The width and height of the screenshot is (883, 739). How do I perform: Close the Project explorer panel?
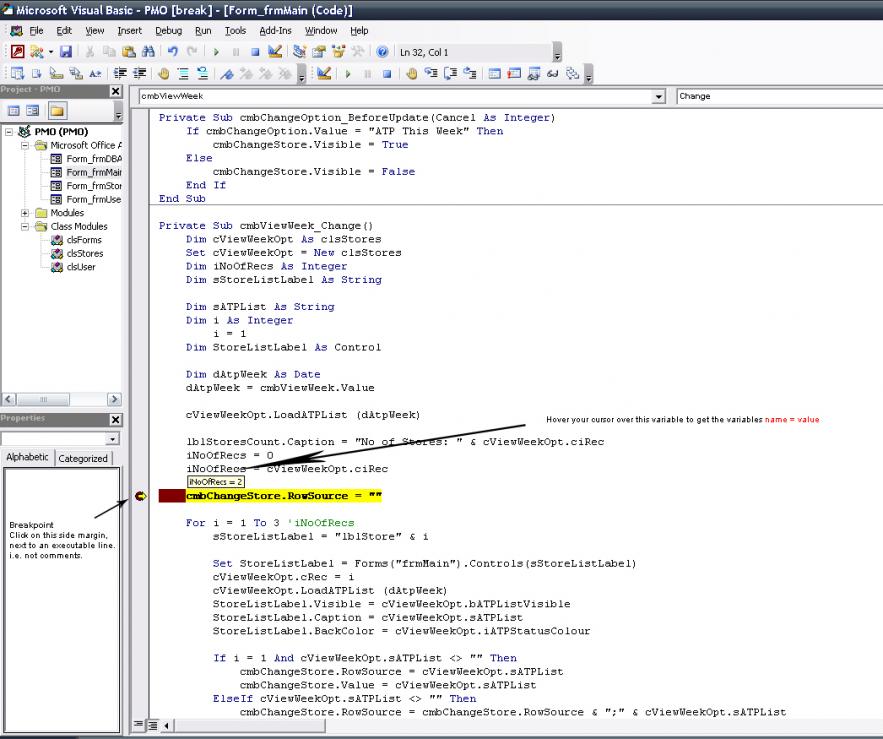click(115, 91)
